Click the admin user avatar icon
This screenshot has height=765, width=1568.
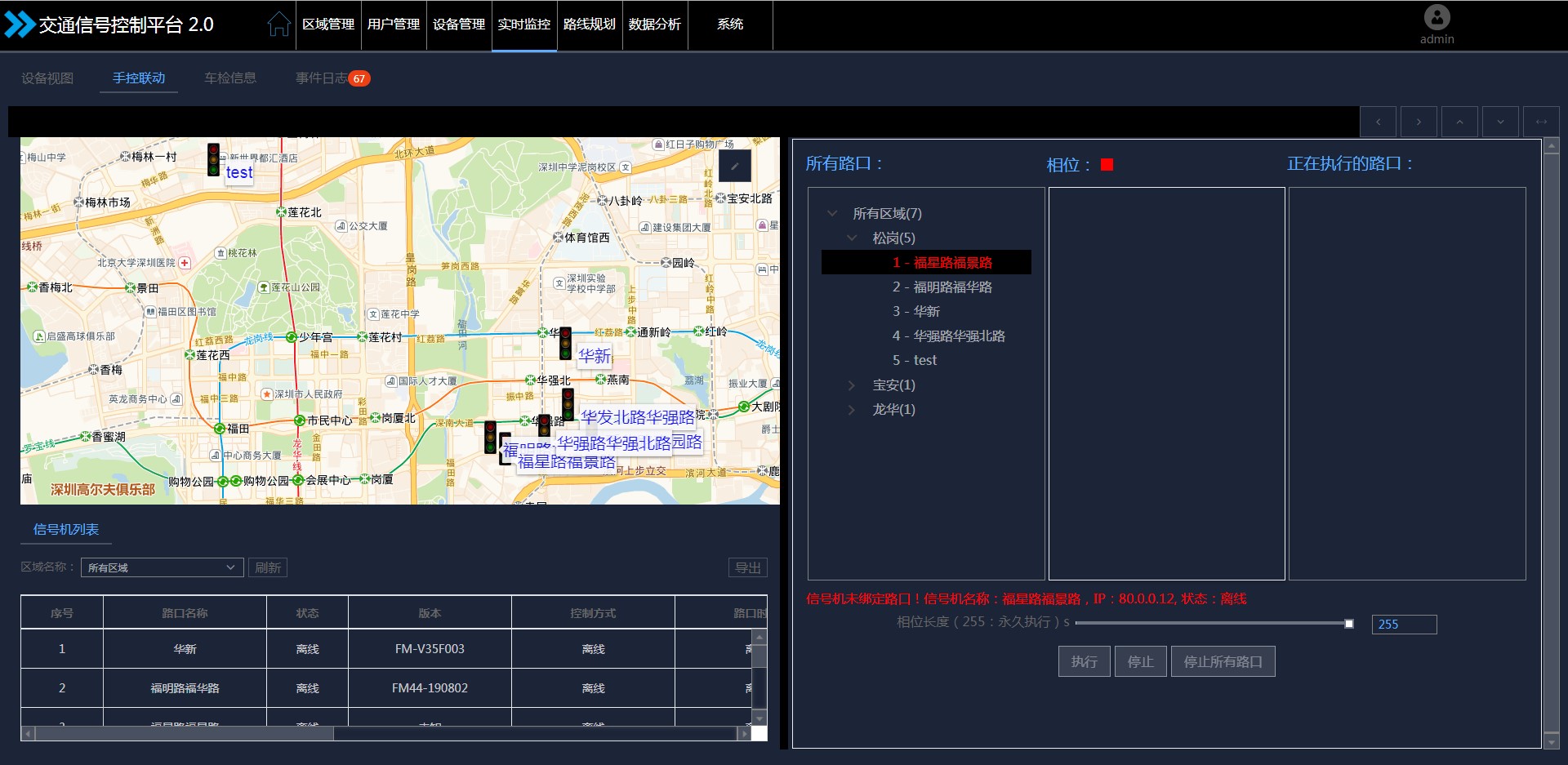coord(1437,17)
